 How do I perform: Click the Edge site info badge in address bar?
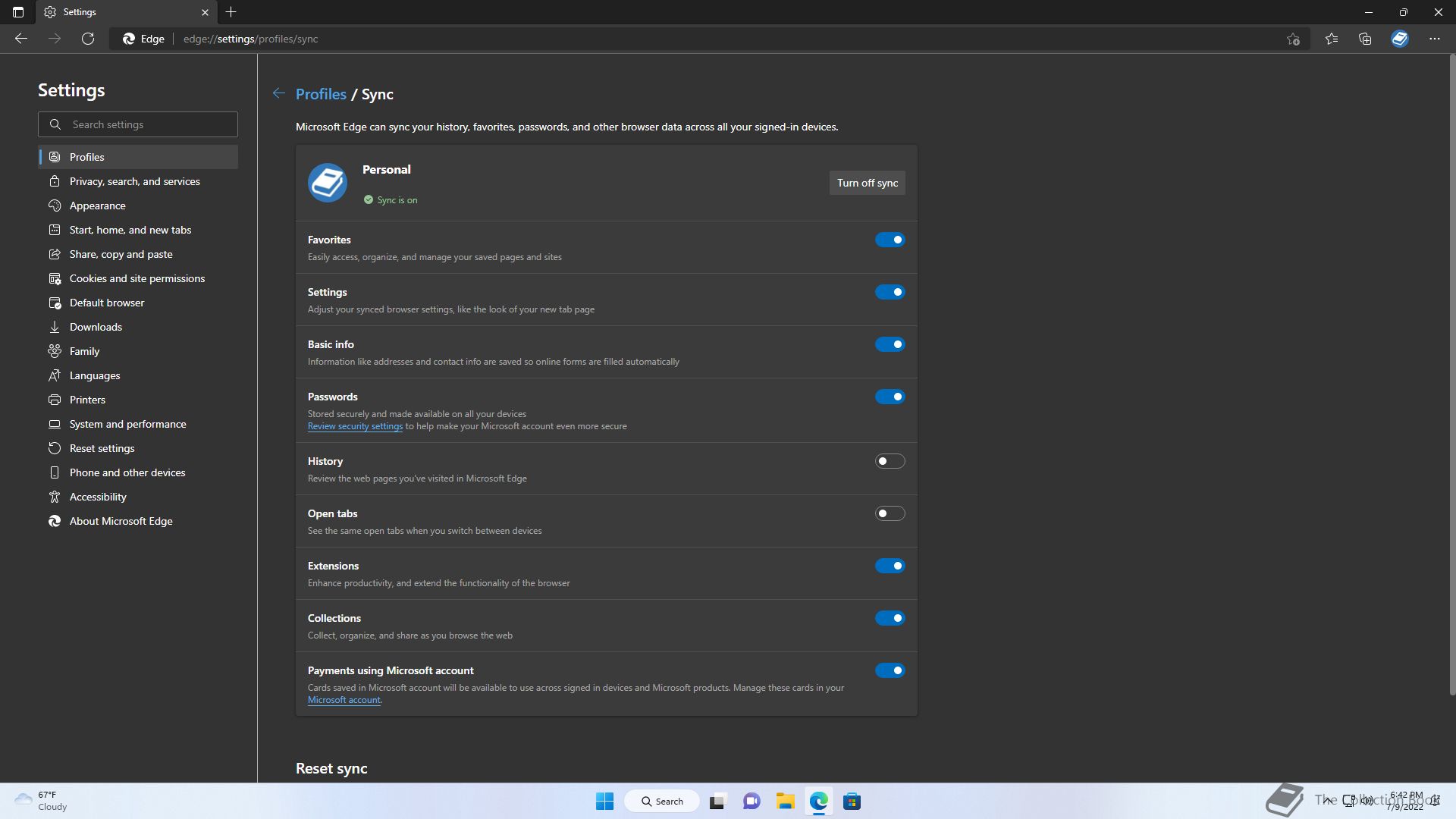pos(144,39)
